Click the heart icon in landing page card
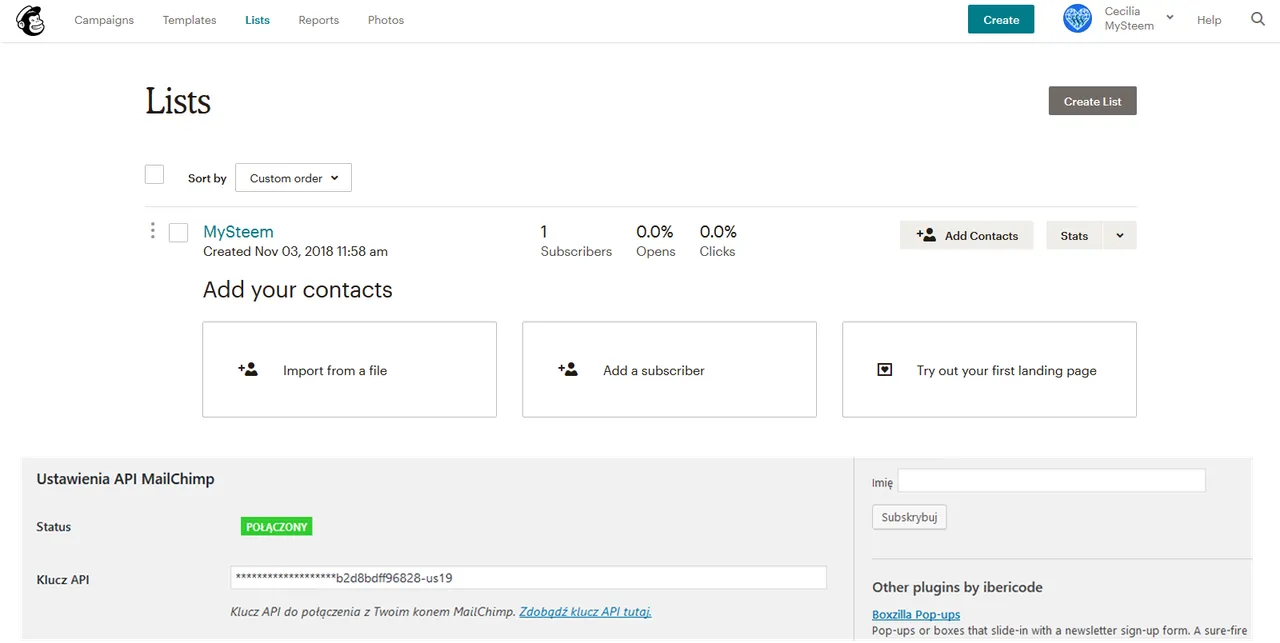The height and width of the screenshot is (643, 1280). 884,370
